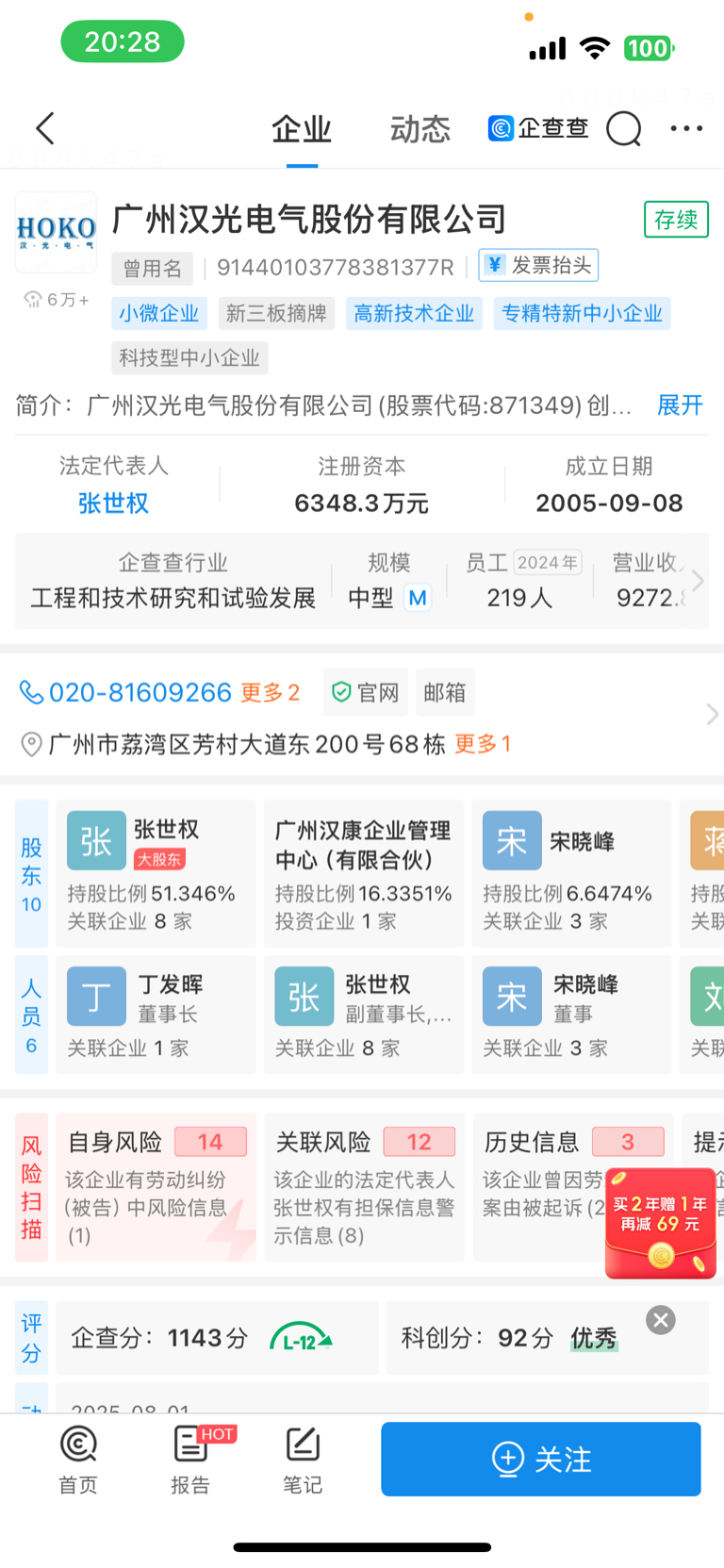Open 关联风险 12 risk card
Screen dimensions: 724x1568
(x=363, y=1187)
